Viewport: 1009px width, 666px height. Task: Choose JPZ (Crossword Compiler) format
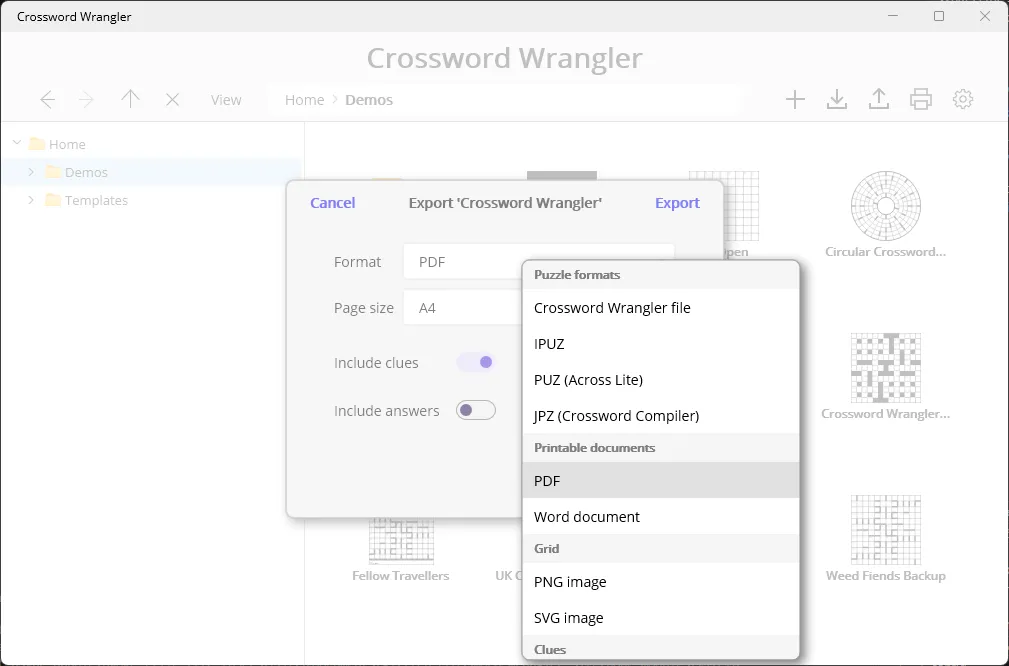click(661, 416)
